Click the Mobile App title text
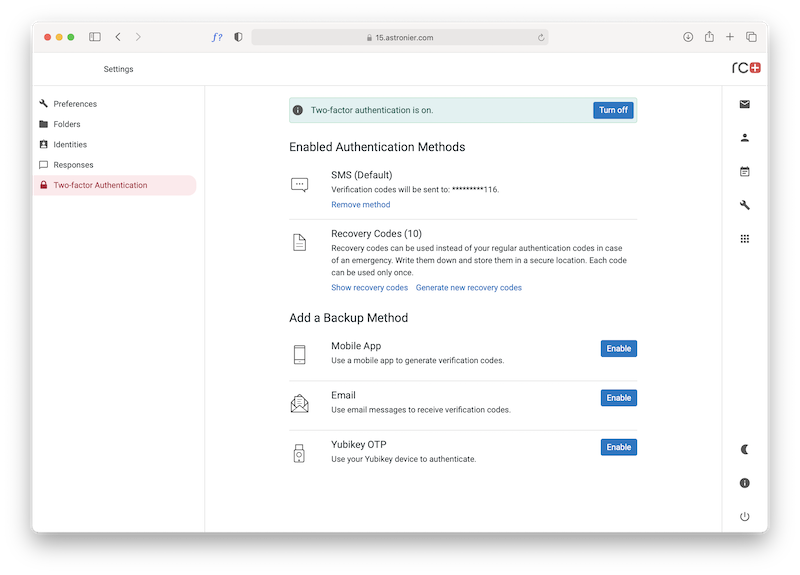Viewport: 800px width, 575px height. [x=356, y=346]
